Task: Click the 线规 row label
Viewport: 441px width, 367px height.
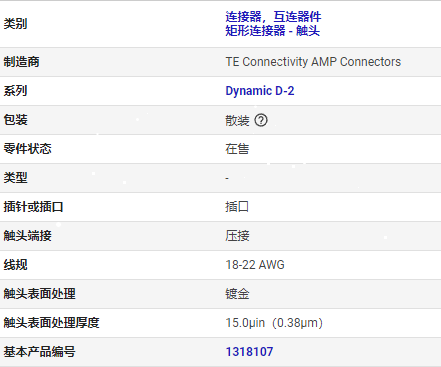Action: pos(15,265)
